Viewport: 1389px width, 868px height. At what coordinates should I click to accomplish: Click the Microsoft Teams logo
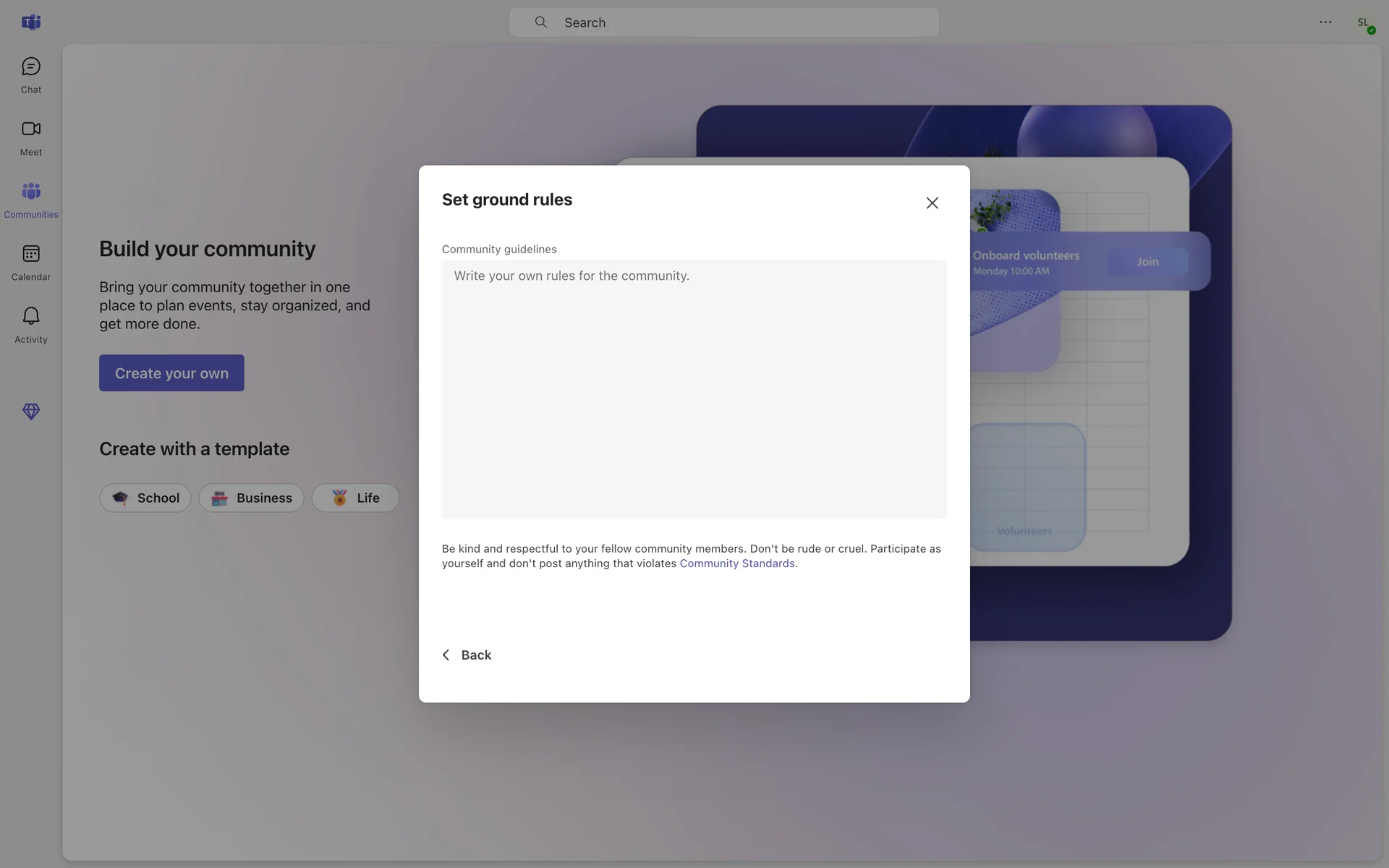[30, 22]
